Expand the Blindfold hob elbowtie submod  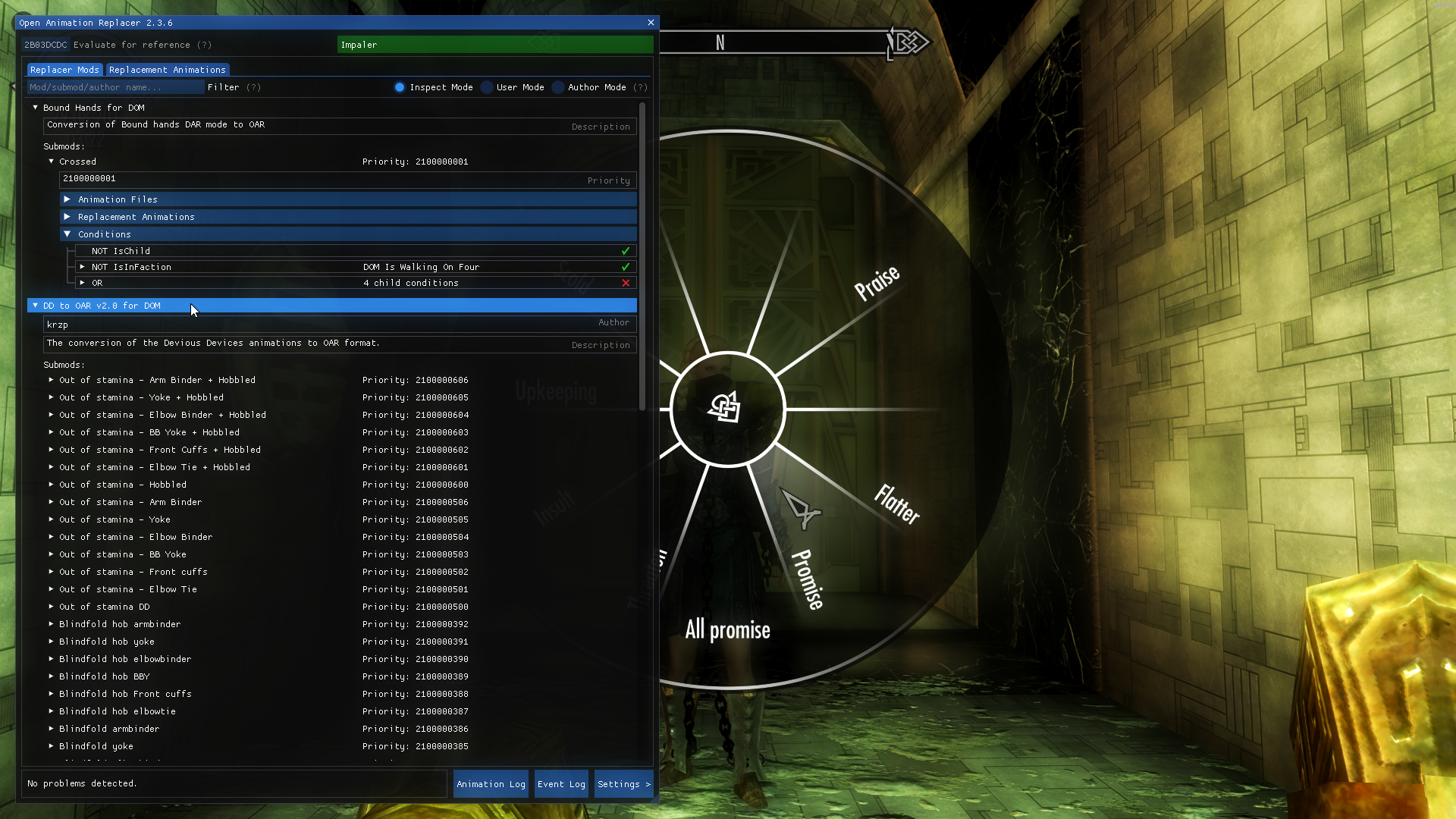[x=51, y=711]
